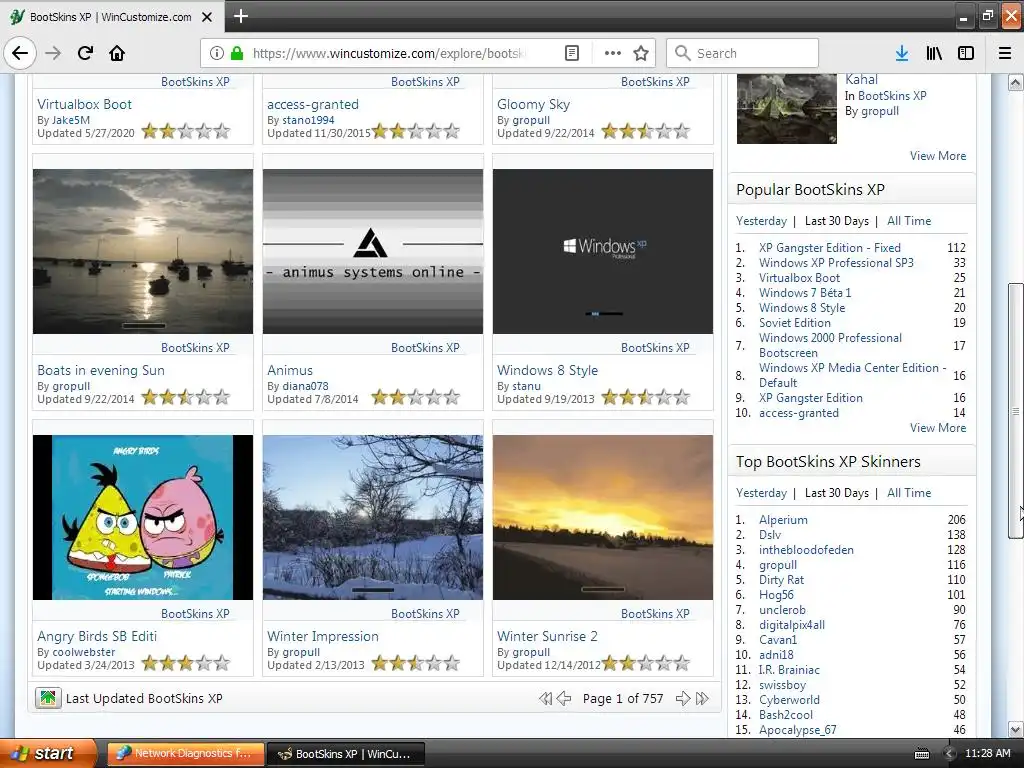
Task: View More under Popular BootSkins XP
Action: click(x=938, y=428)
